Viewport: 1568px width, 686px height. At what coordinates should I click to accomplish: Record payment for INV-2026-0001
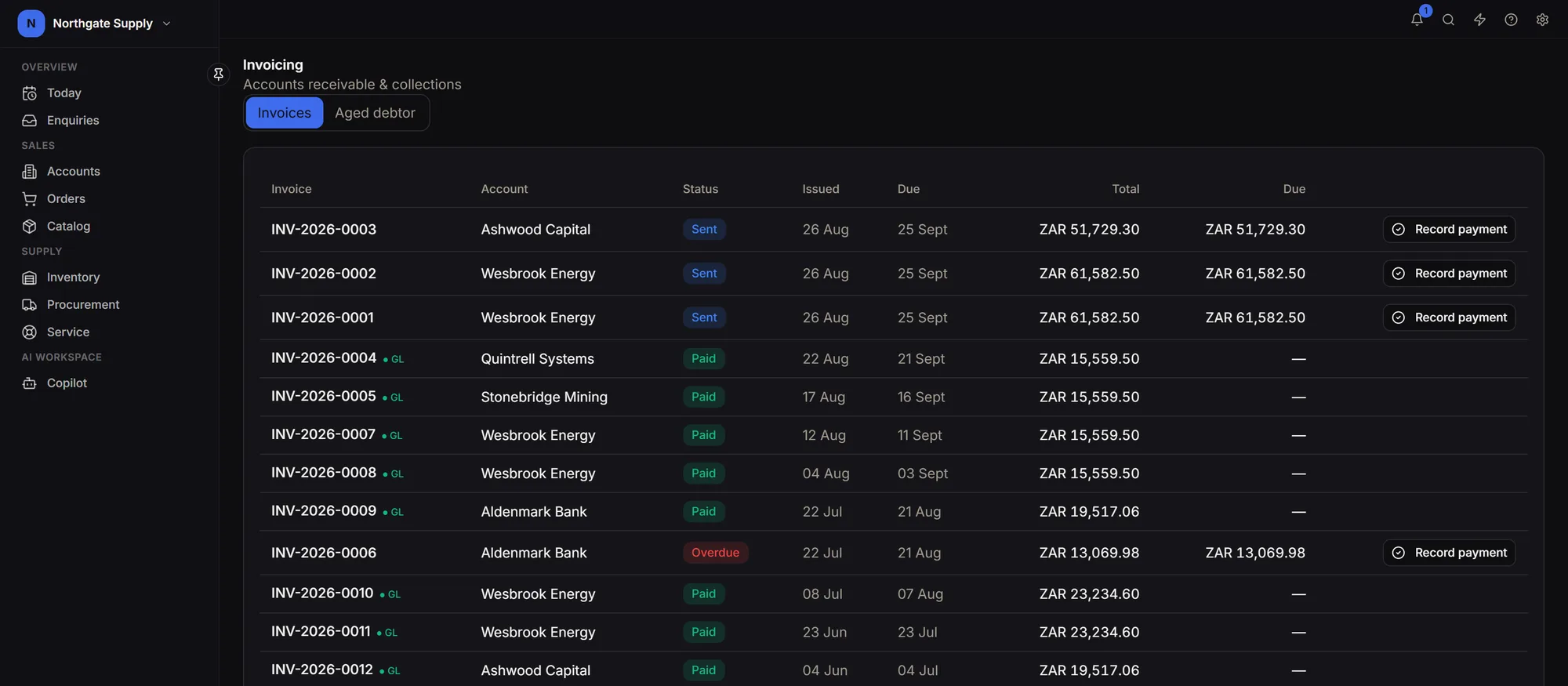(1449, 318)
